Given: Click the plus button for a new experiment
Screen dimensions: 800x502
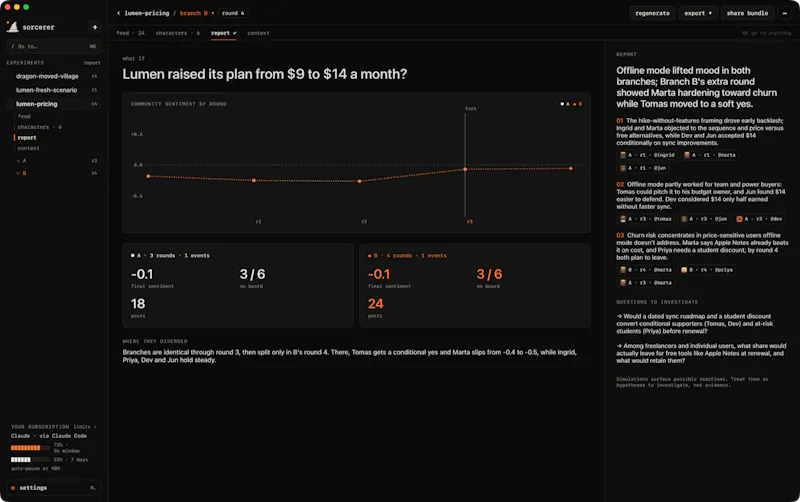Looking at the screenshot, I should (95, 27).
